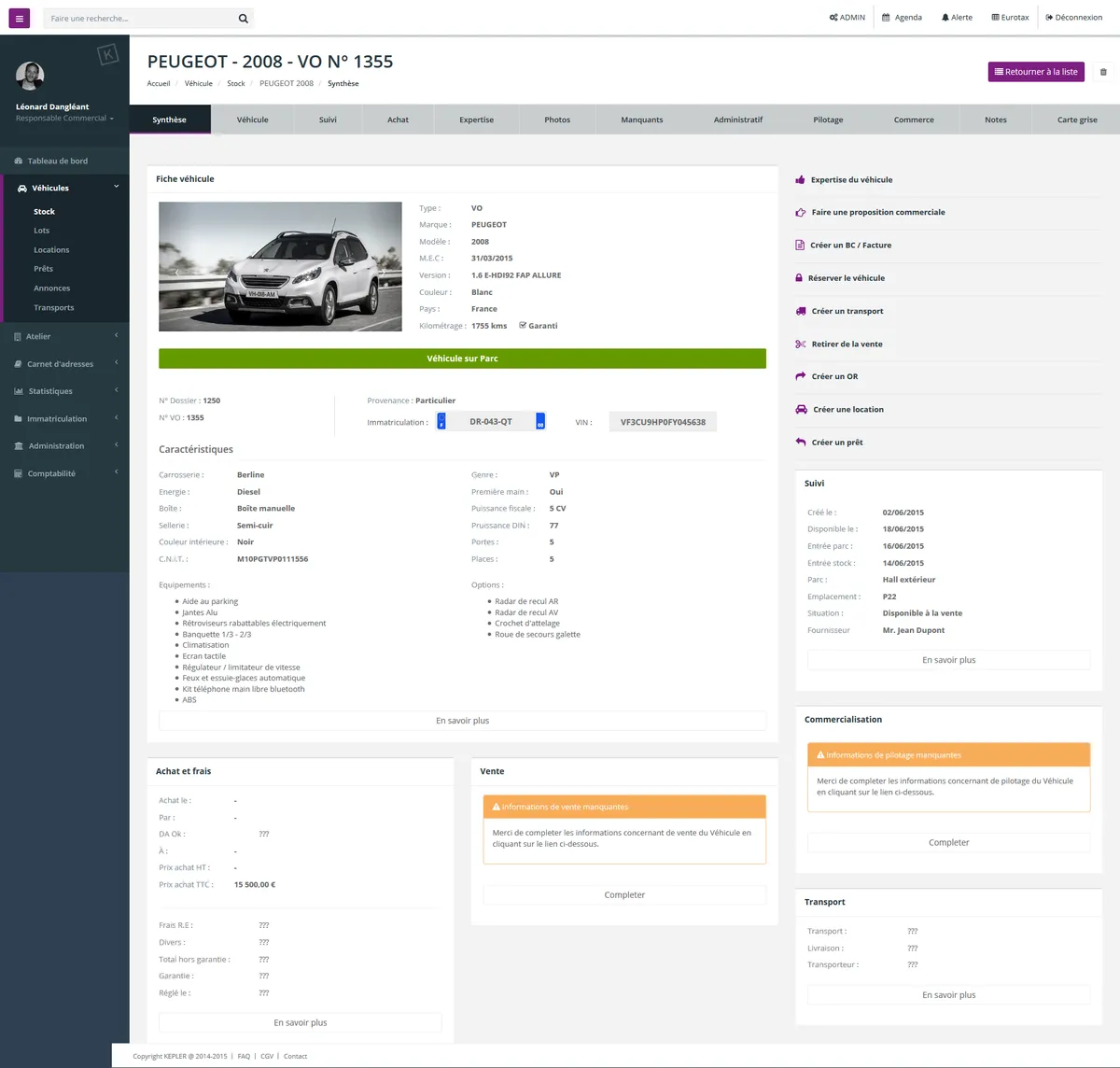The height and width of the screenshot is (1068, 1120).
Task: Click Completer in the Commercialisation panel
Action: [949, 843]
